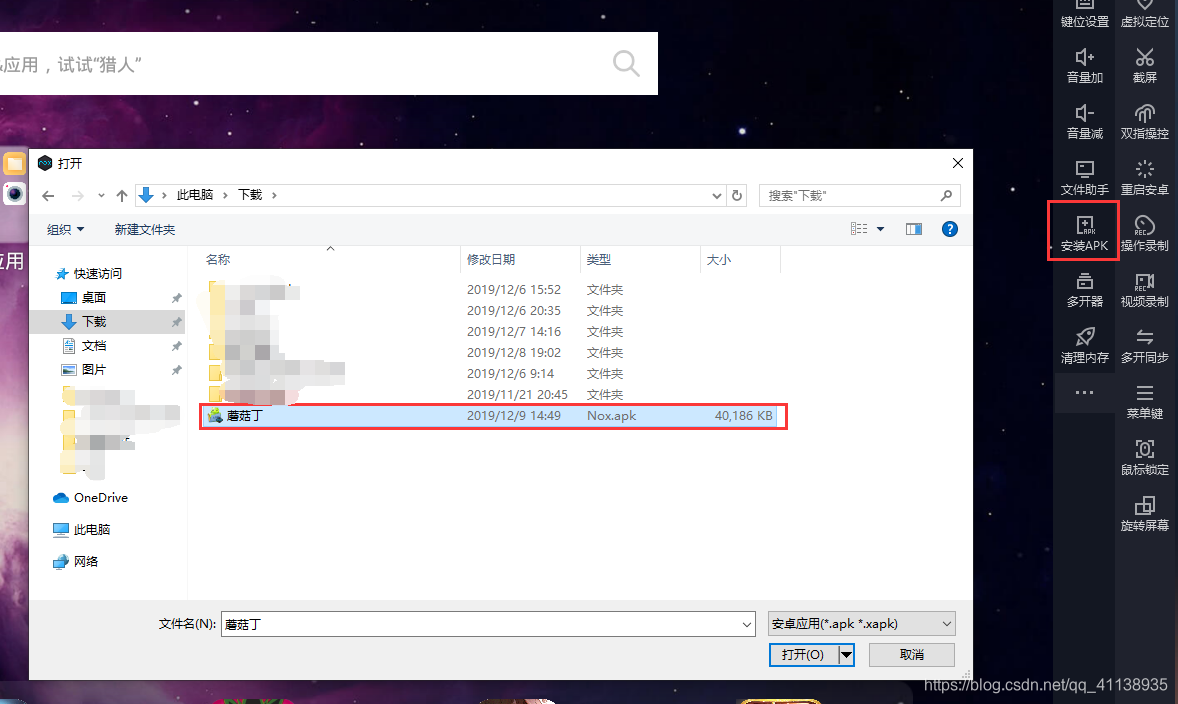Expand address bar history dropdown
The width and height of the screenshot is (1178, 704).
[717, 195]
